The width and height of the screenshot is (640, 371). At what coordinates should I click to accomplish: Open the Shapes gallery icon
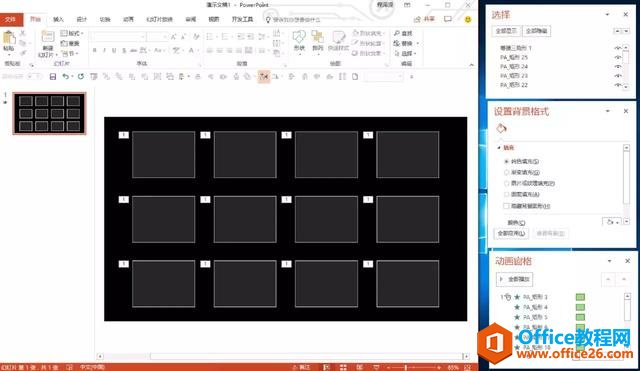[299, 37]
